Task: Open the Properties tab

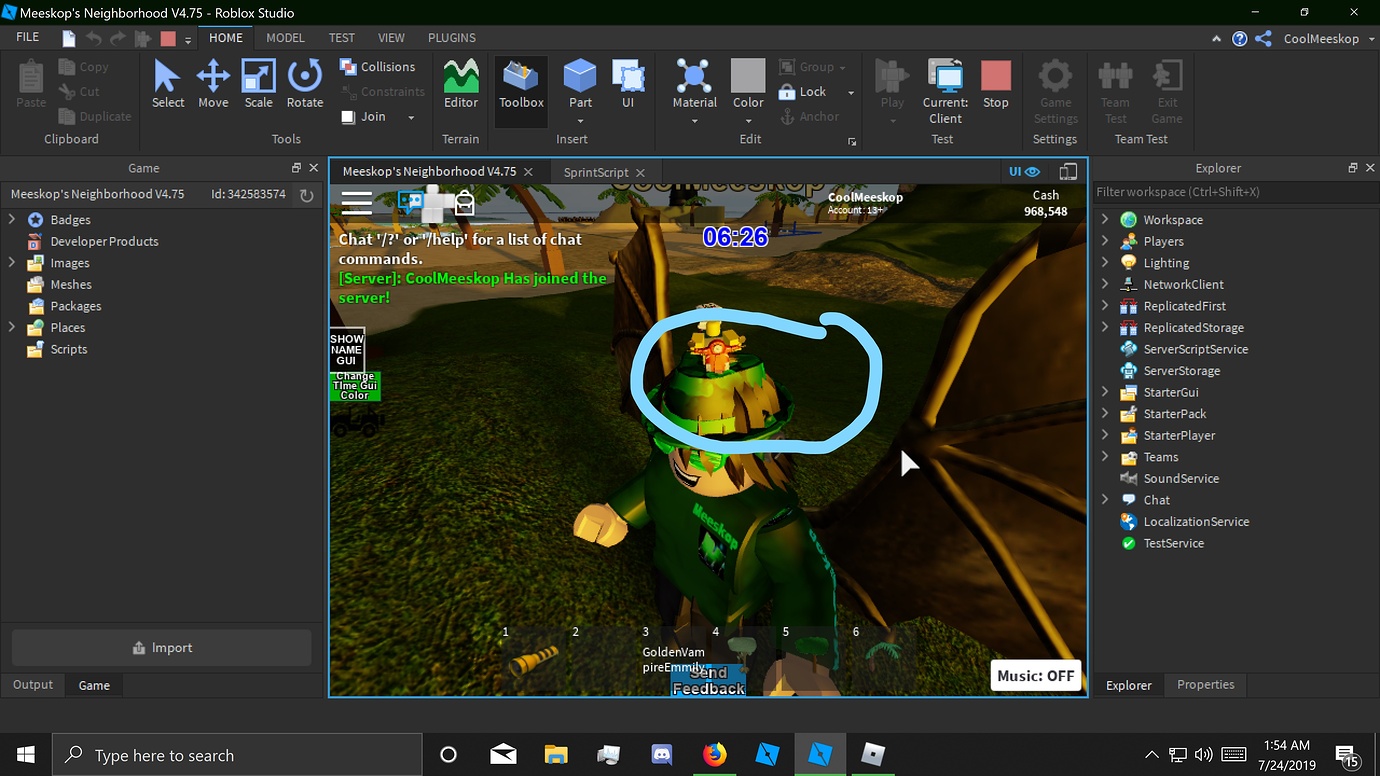Action: (x=1206, y=685)
